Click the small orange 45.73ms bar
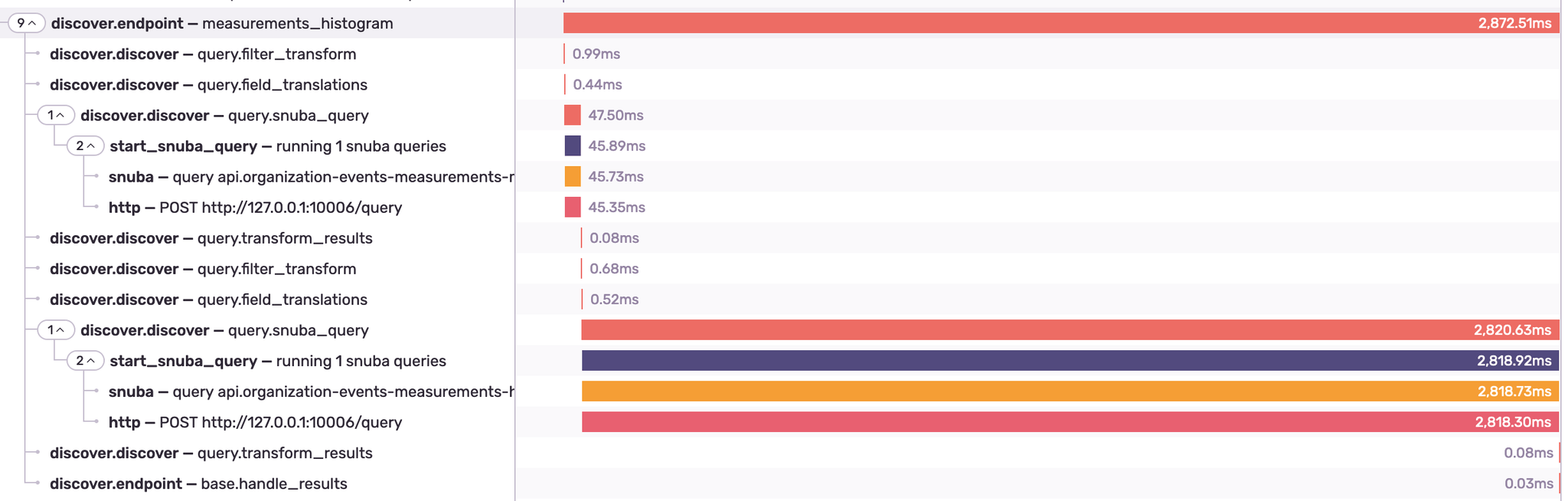 pos(572,176)
